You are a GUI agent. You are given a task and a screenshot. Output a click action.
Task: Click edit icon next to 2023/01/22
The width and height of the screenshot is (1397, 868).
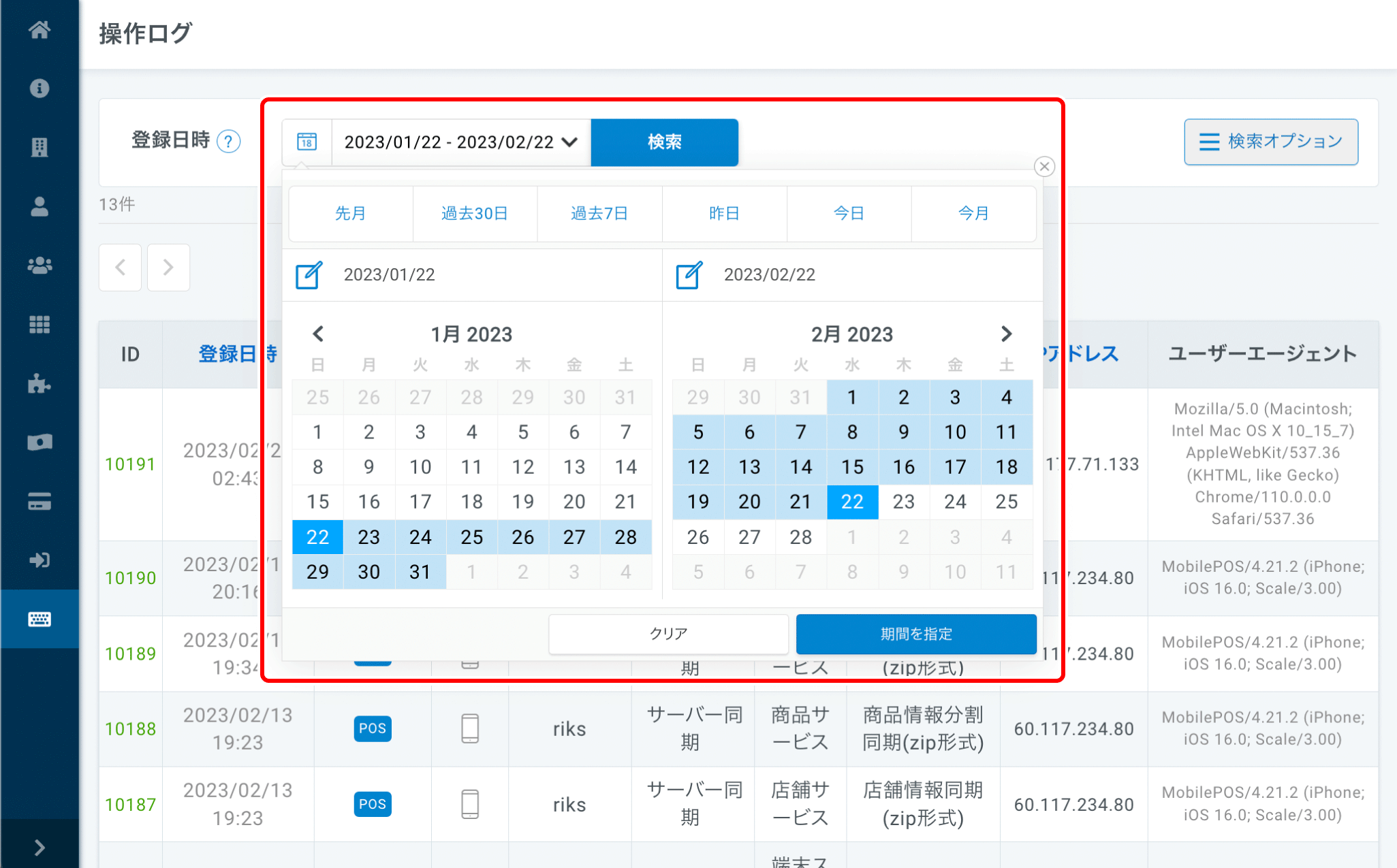[x=309, y=275]
